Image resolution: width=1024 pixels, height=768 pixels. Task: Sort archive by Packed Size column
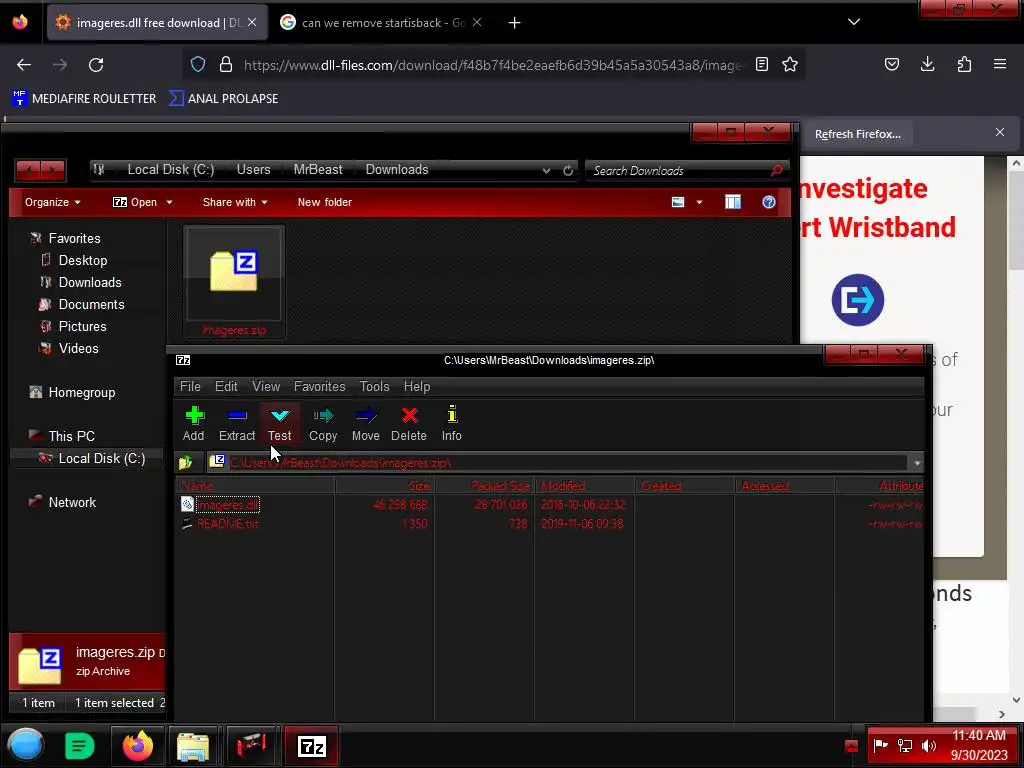click(485, 486)
